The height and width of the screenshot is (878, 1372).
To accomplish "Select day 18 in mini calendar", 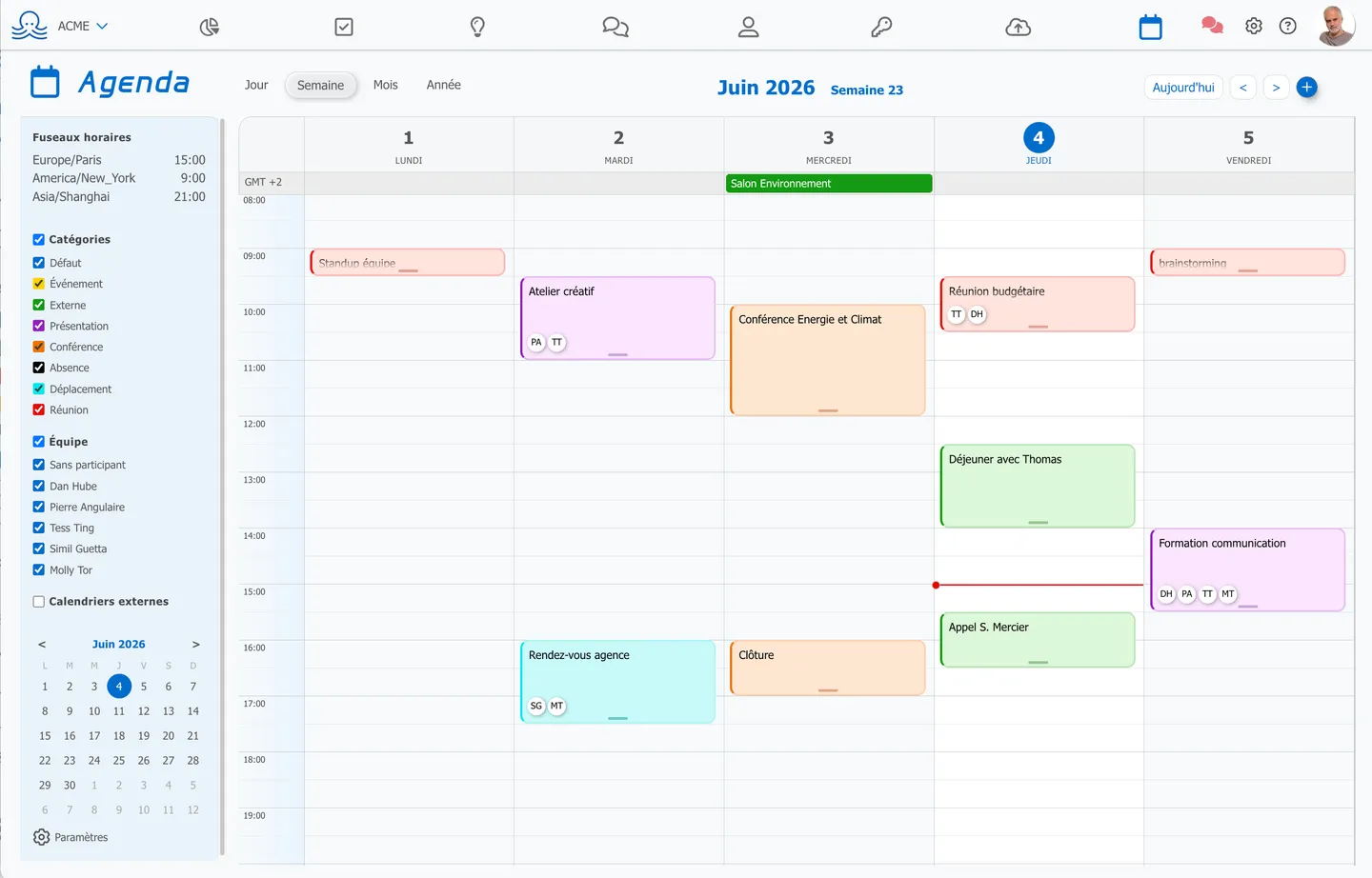I will pos(119,736).
